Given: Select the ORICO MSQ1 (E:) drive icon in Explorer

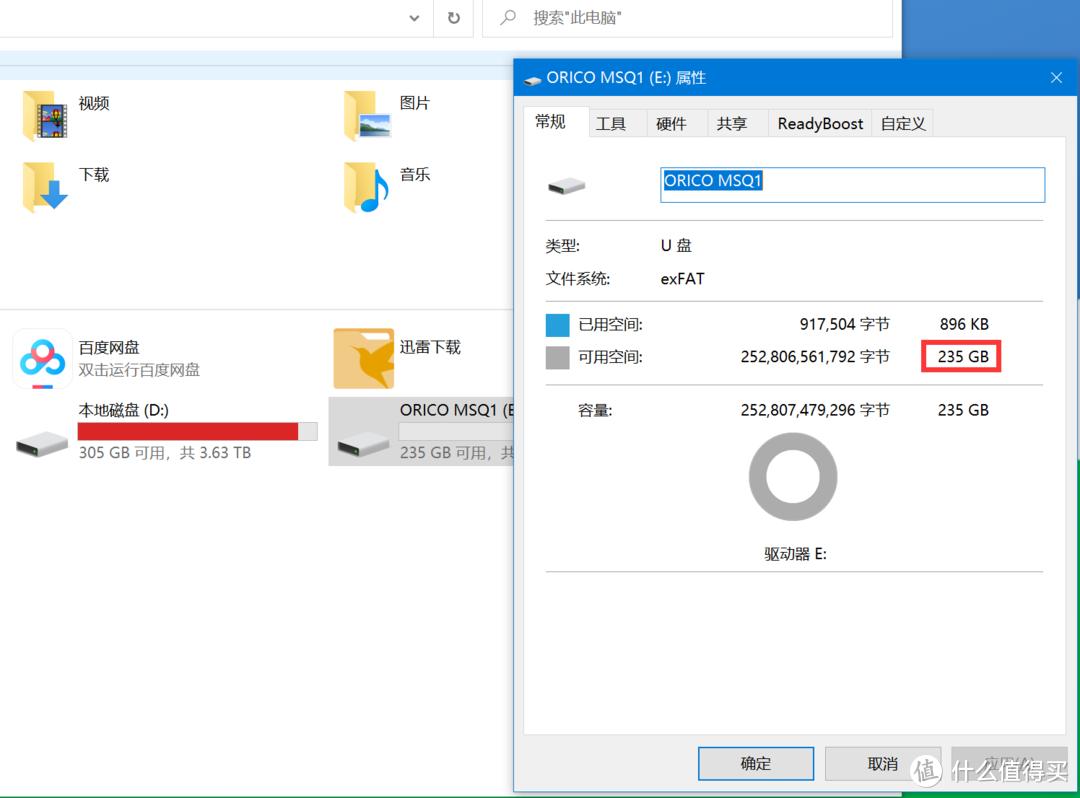Looking at the screenshot, I should 364,443.
